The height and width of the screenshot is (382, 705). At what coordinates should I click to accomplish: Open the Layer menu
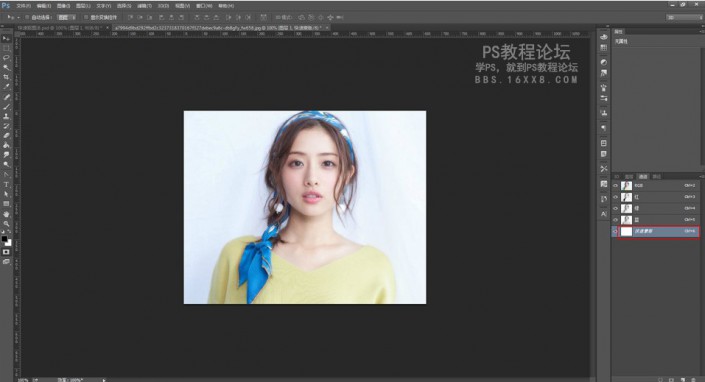coord(83,6)
